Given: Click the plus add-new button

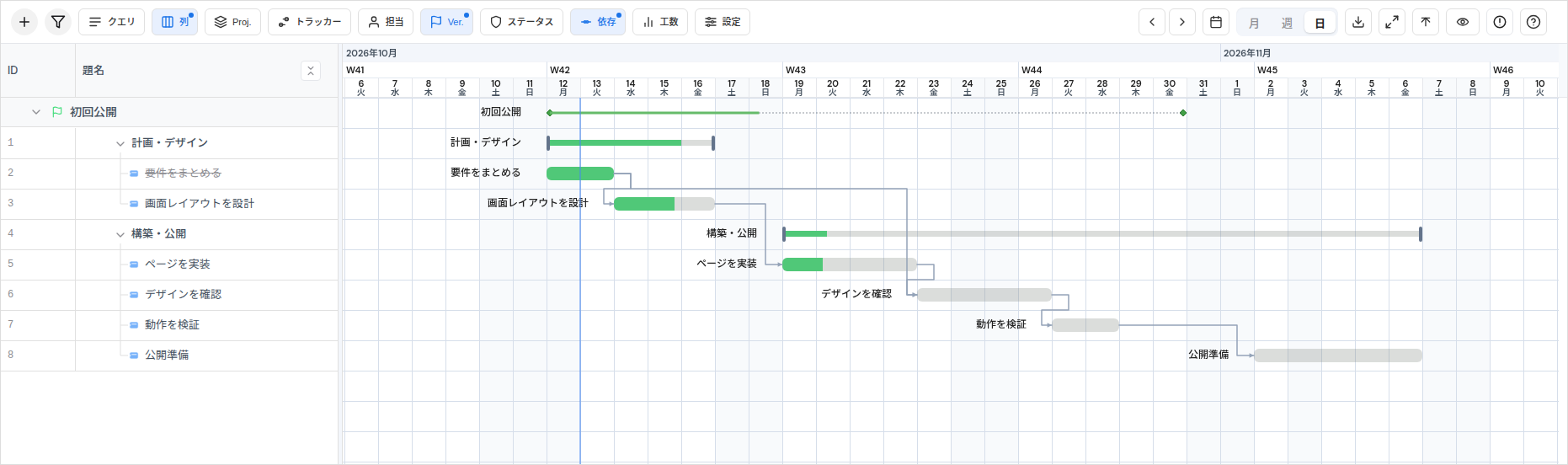Looking at the screenshot, I should [24, 22].
